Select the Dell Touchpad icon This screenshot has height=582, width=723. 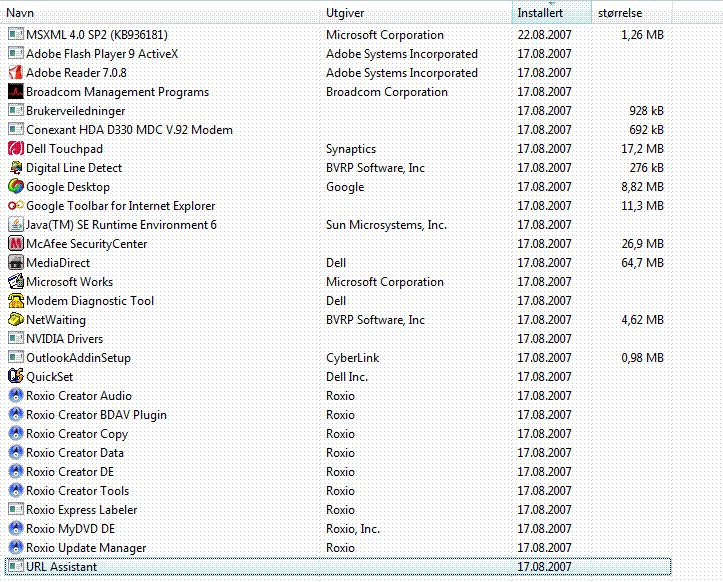click(x=16, y=148)
